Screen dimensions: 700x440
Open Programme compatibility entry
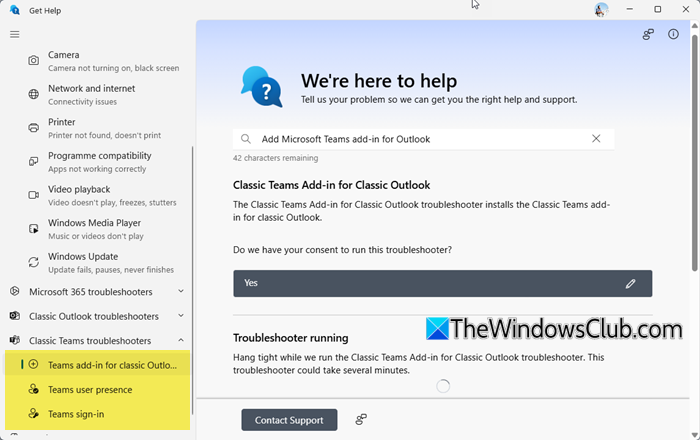(98, 162)
